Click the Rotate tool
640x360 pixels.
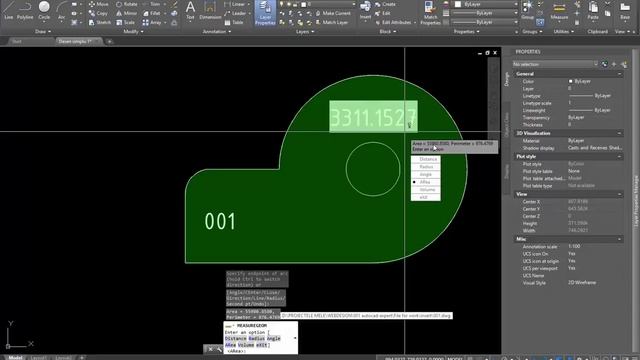[127, 4]
